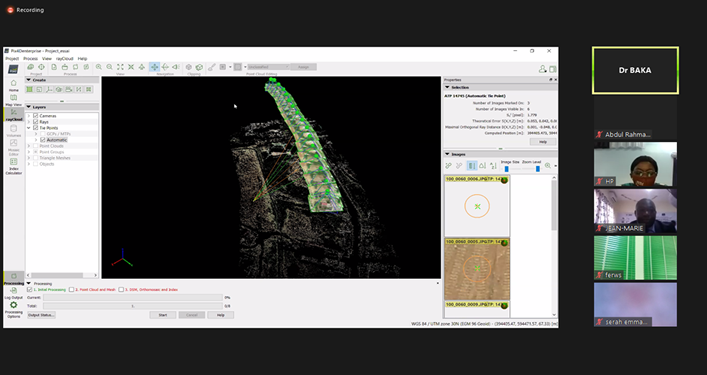707x375 pixels.
Task: Expand the Point Clouds layer node
Action: tap(29, 146)
